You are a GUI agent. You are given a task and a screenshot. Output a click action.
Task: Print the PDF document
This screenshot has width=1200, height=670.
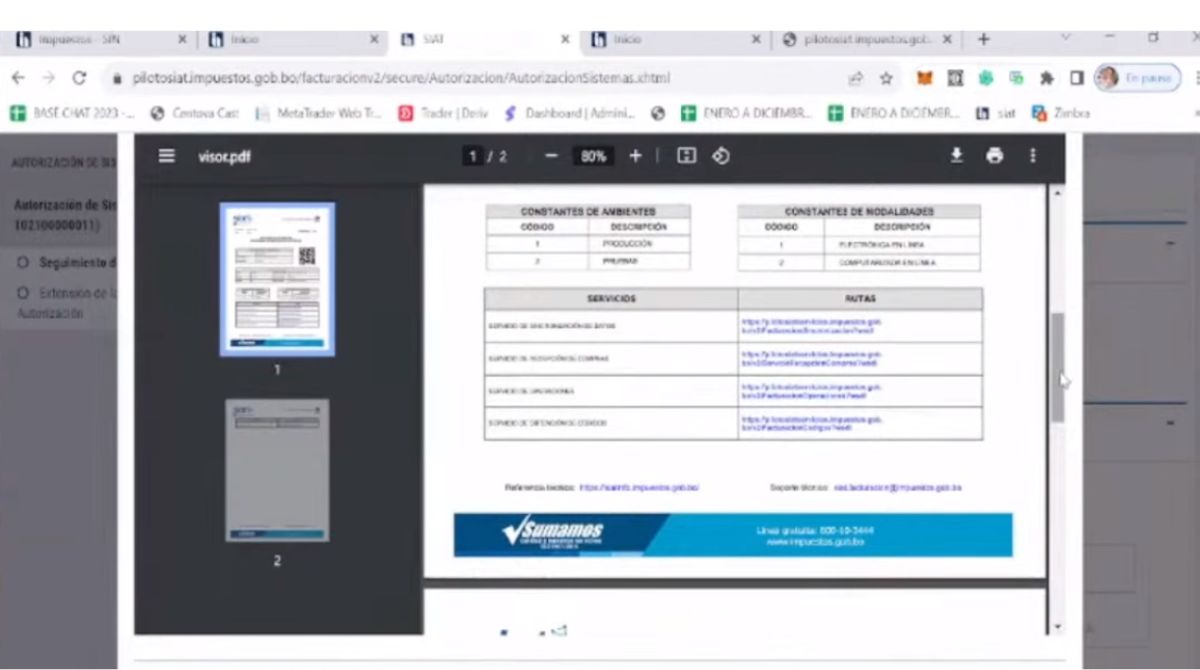994,156
